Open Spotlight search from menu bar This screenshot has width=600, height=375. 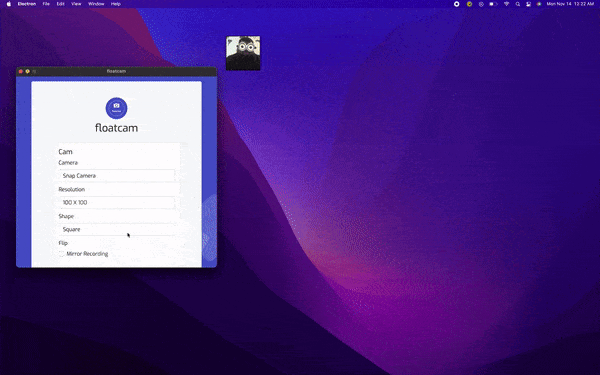click(518, 4)
